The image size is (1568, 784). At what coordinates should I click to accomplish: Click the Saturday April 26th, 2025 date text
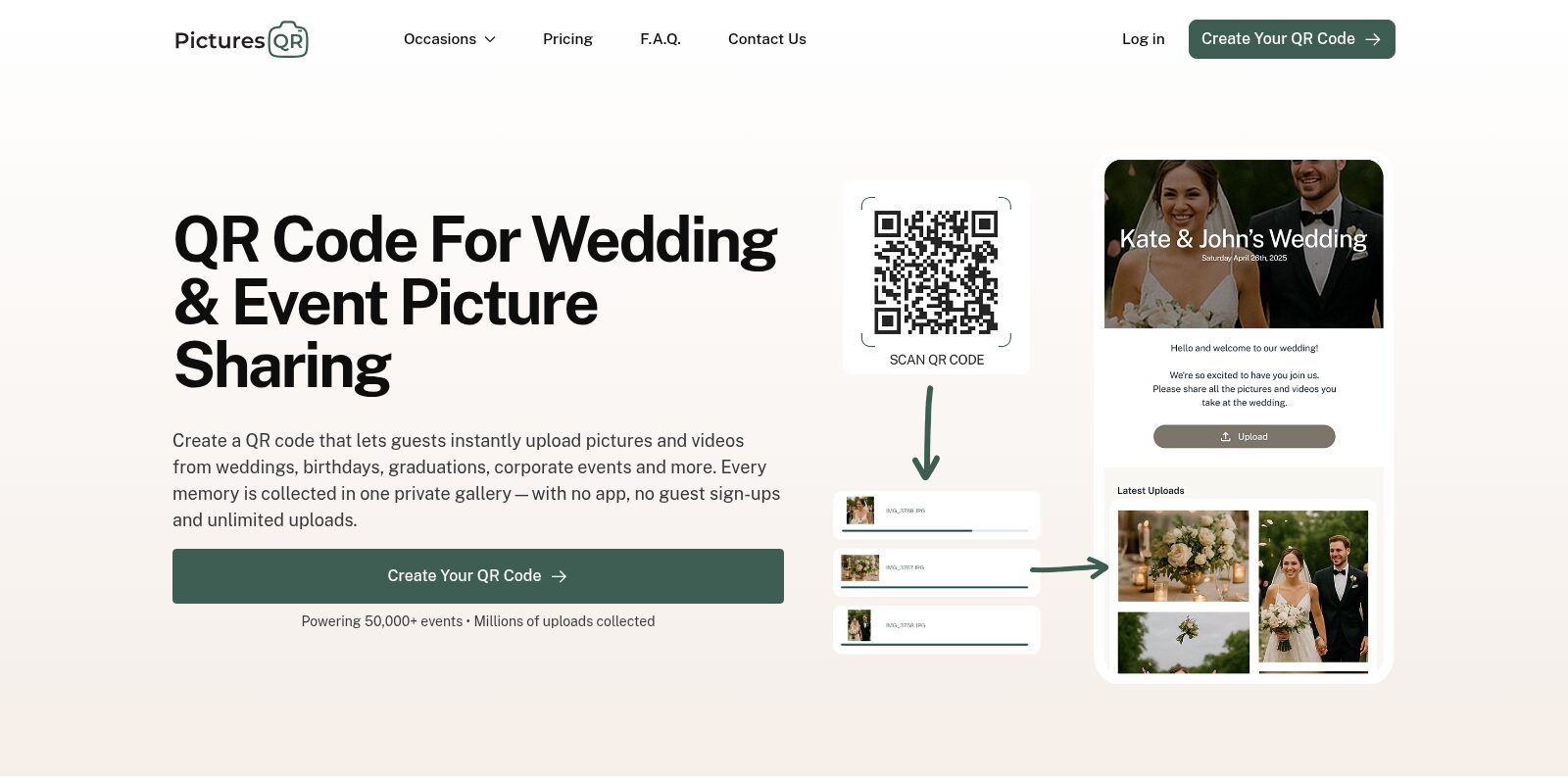[1245, 258]
